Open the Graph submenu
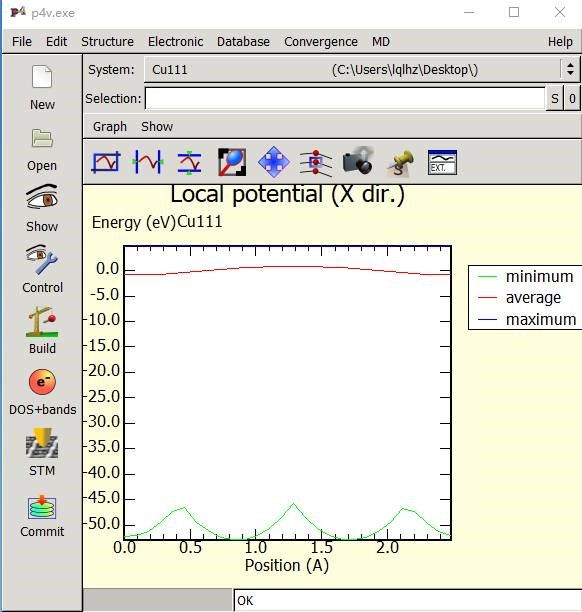582x612 pixels. click(110, 127)
